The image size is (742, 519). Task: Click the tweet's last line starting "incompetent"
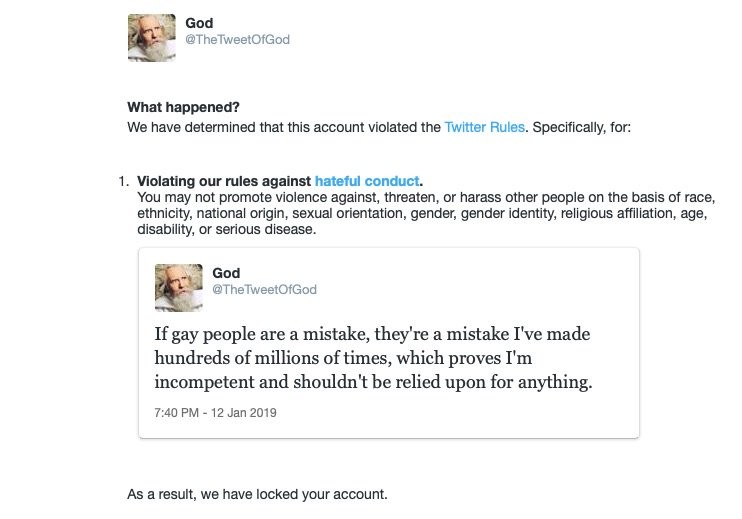click(365, 382)
